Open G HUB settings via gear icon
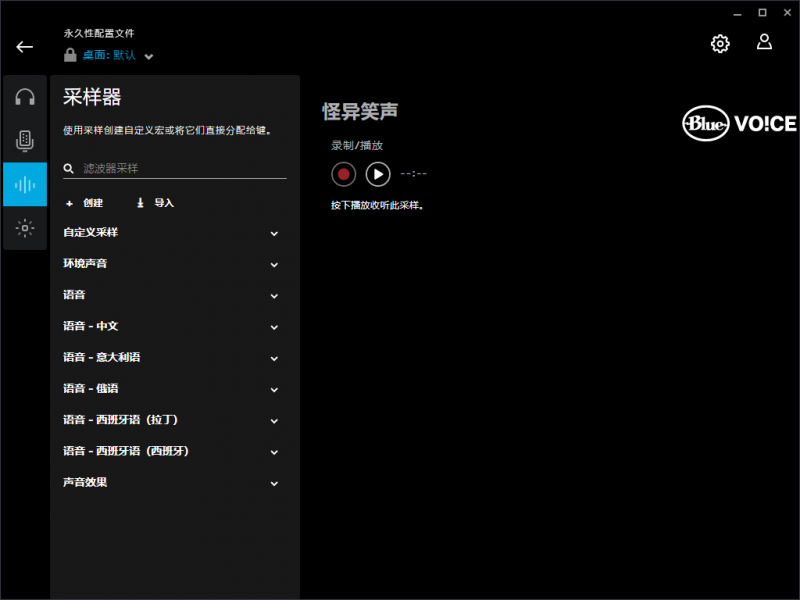This screenshot has height=600, width=800. 719,44
